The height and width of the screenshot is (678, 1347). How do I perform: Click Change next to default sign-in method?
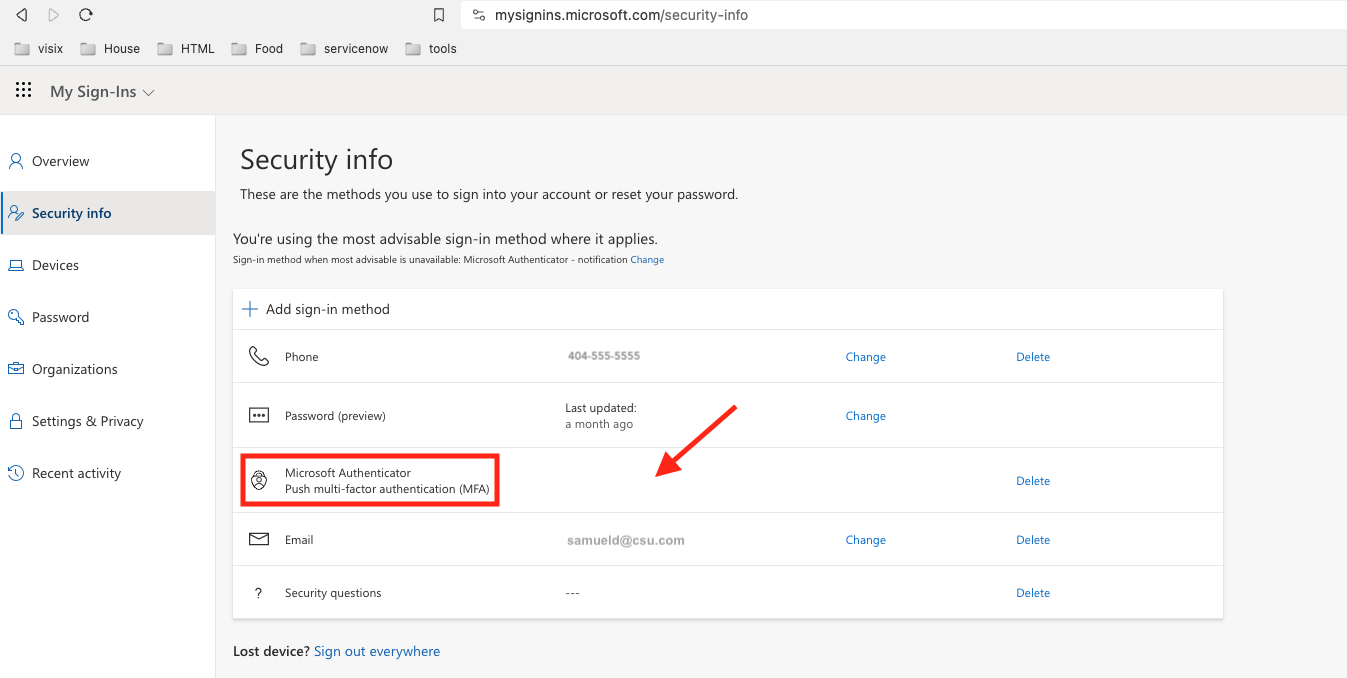(647, 260)
